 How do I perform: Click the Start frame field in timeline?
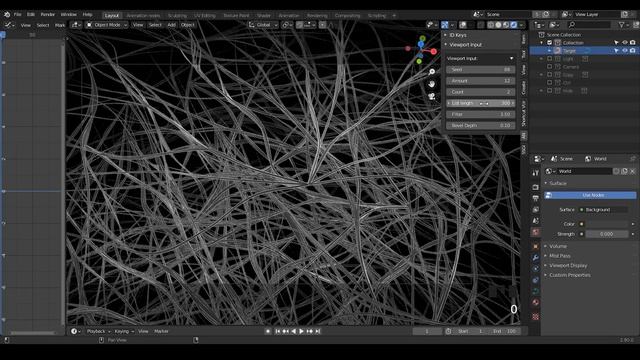coord(470,331)
